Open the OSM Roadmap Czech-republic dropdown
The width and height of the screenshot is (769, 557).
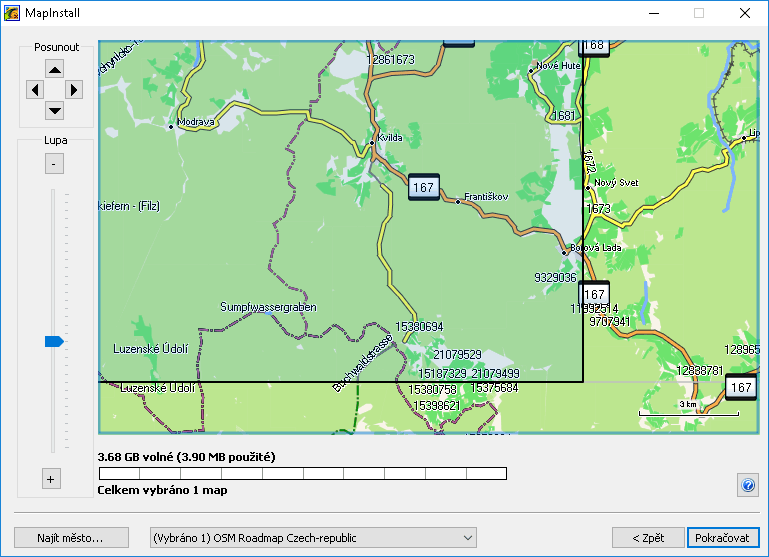313,538
